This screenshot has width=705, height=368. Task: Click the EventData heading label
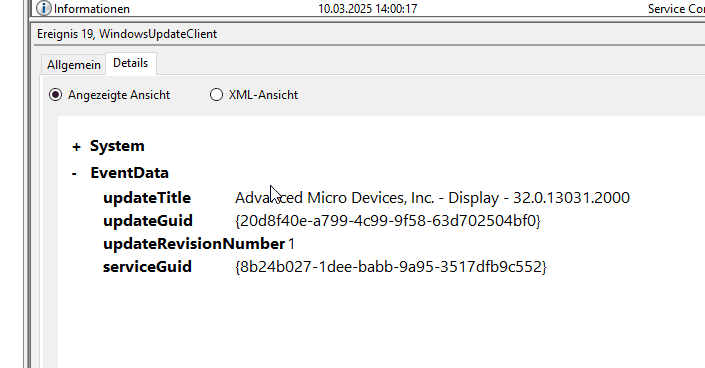[x=129, y=173]
